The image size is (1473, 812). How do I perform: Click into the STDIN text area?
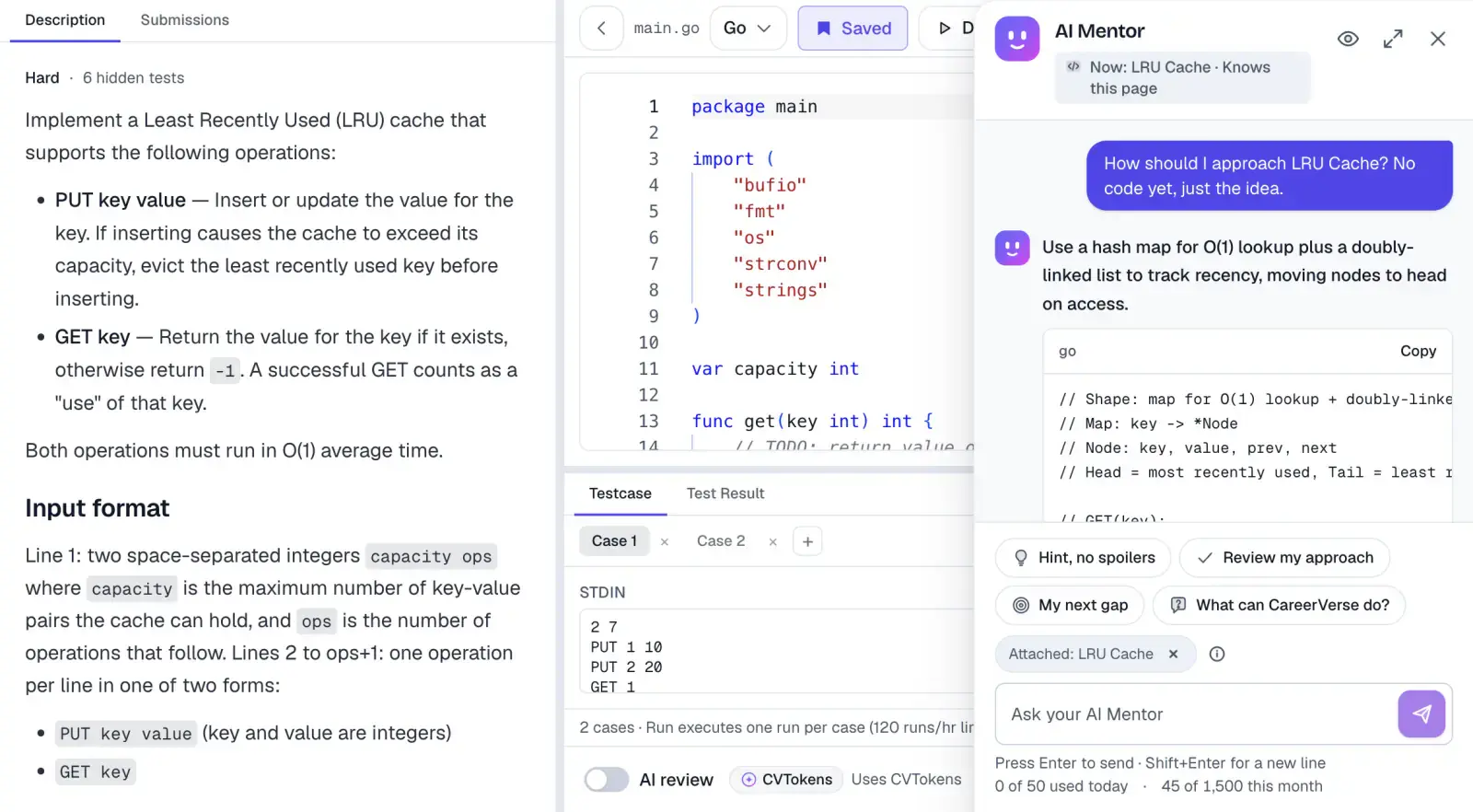pyautogui.click(x=778, y=651)
